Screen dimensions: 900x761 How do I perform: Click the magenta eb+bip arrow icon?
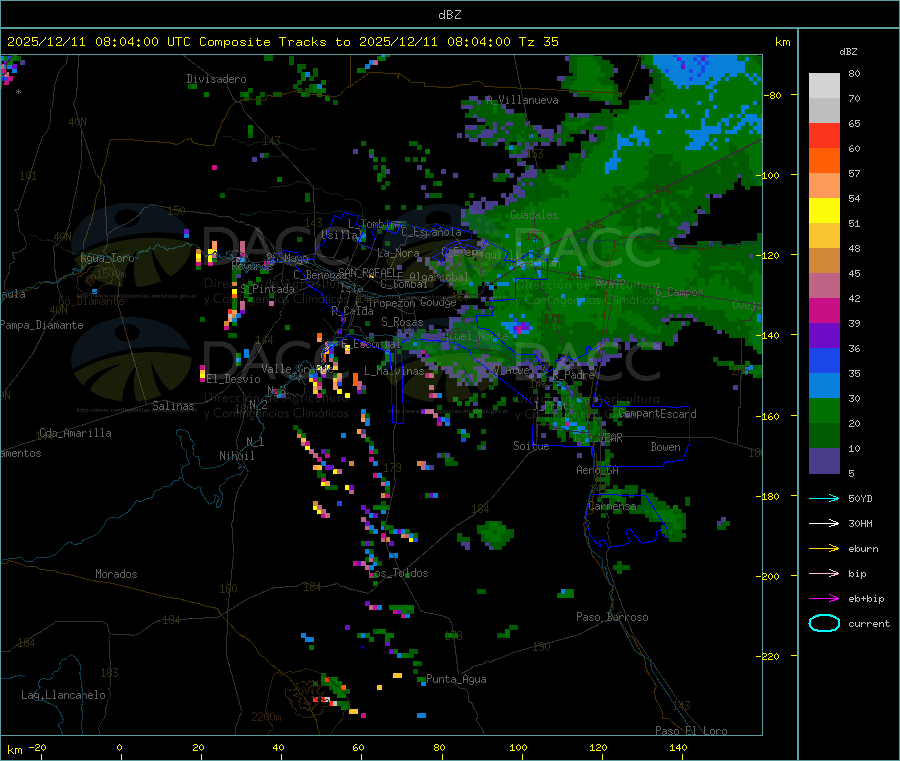click(x=824, y=599)
